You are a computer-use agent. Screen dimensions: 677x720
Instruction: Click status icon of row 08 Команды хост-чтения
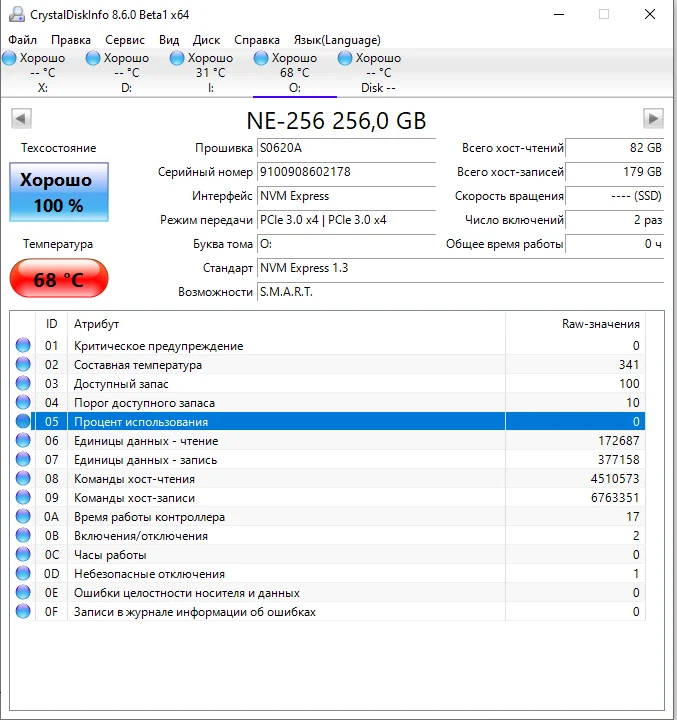point(23,478)
